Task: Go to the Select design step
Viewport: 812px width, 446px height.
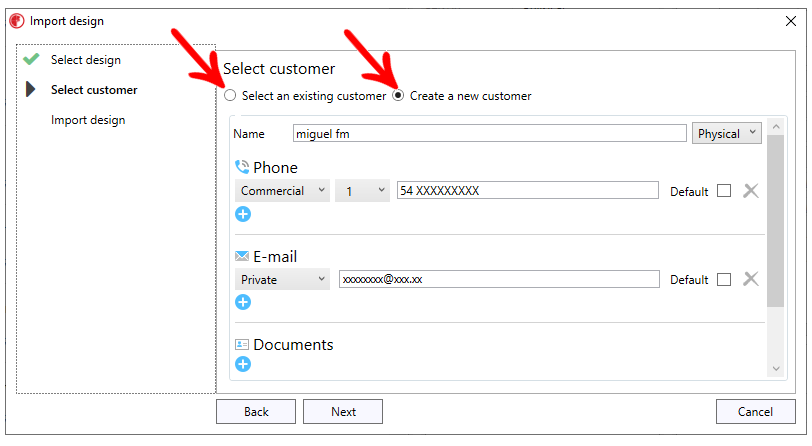Action: pyautogui.click(x=86, y=60)
